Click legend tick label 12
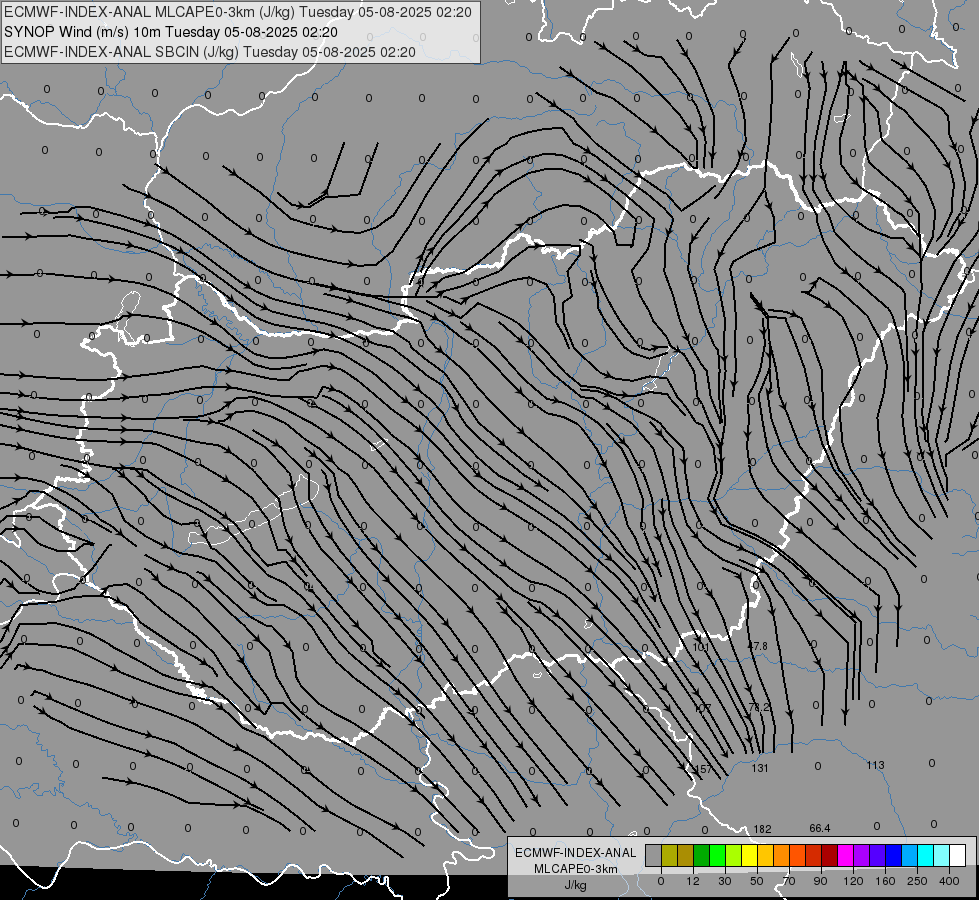Image resolution: width=979 pixels, height=900 pixels. point(692,881)
